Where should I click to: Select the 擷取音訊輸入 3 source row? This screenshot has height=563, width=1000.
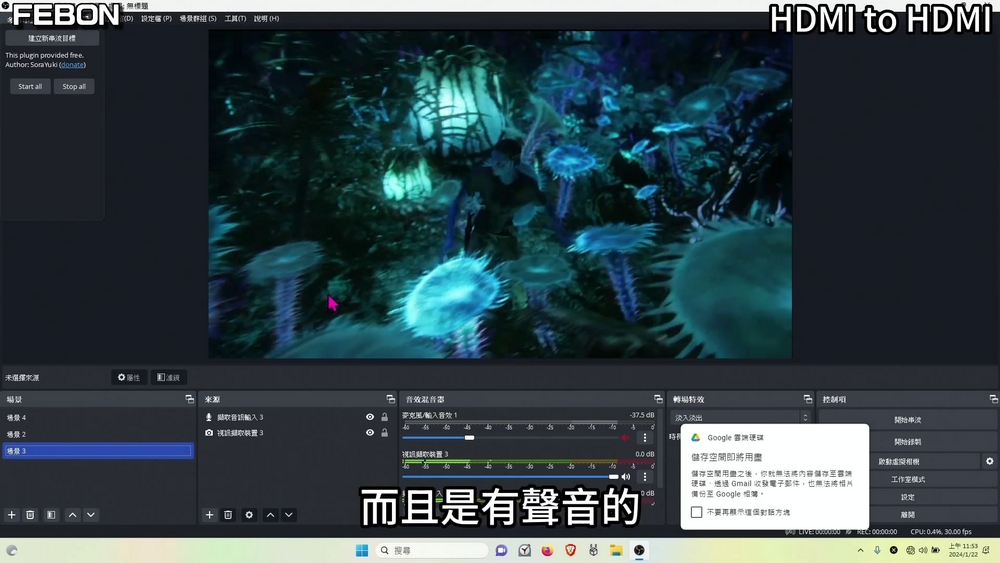coord(297,416)
